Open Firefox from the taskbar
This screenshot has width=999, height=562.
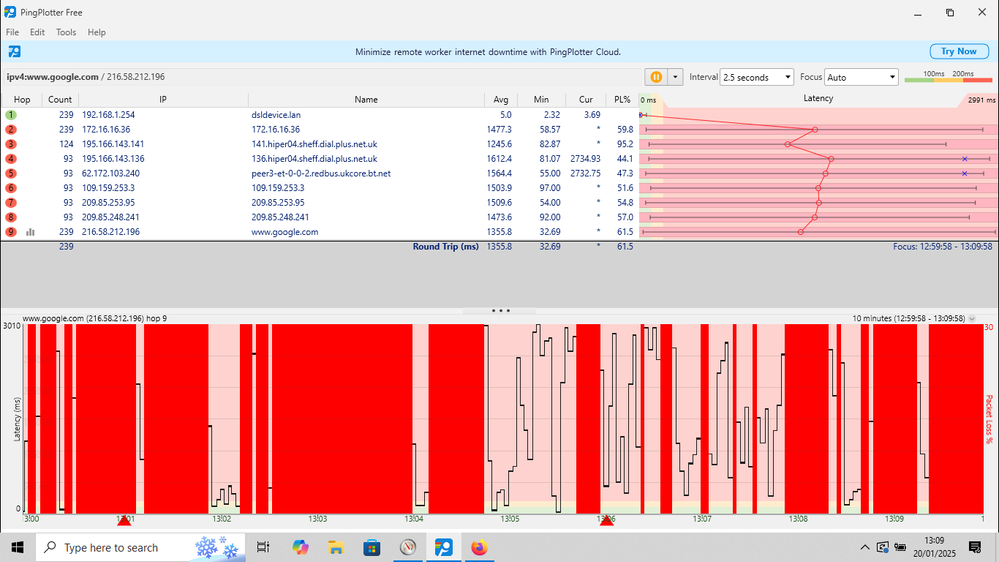click(479, 547)
